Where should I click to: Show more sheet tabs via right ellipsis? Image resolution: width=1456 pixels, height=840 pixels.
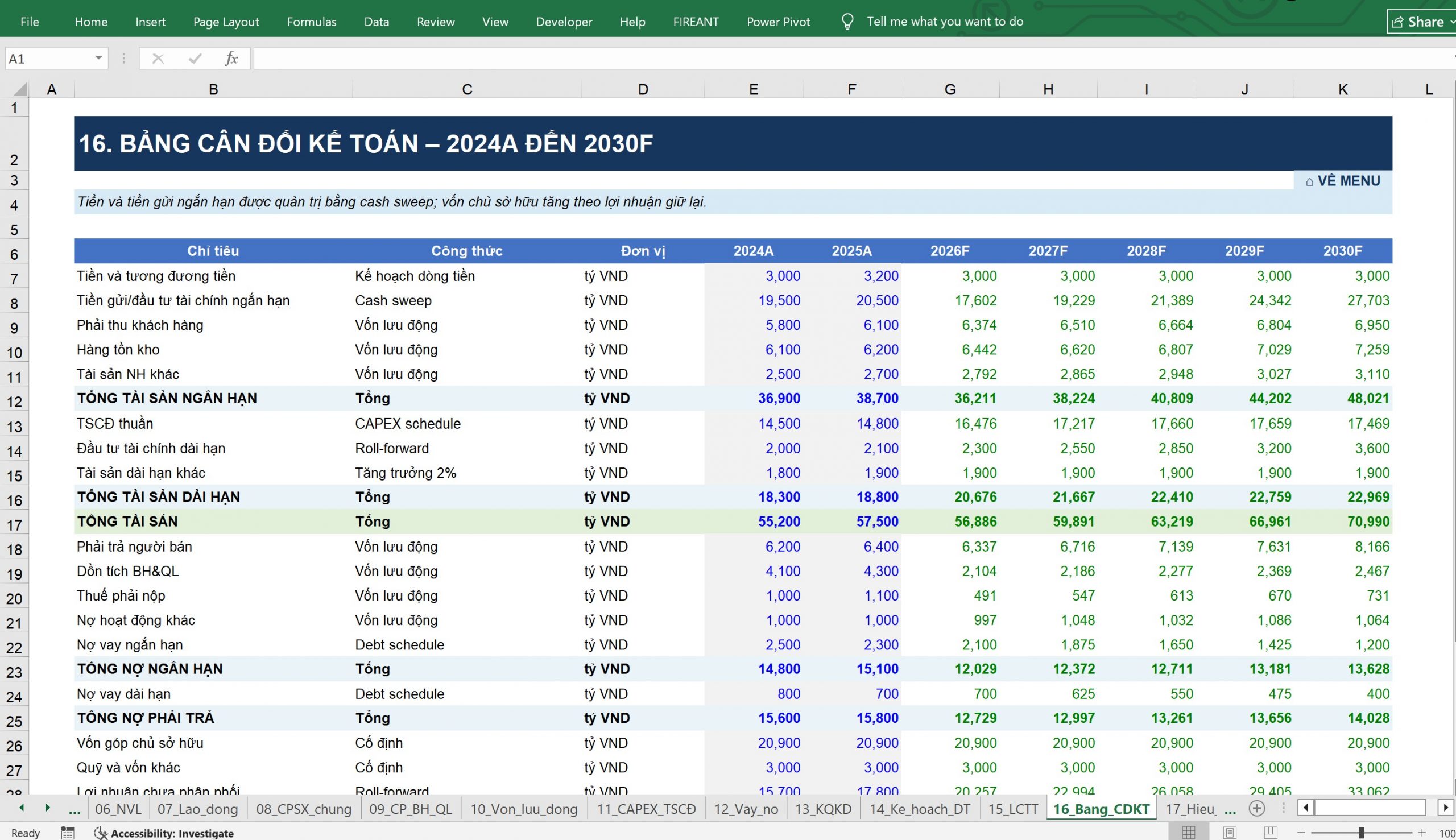pos(1230,809)
